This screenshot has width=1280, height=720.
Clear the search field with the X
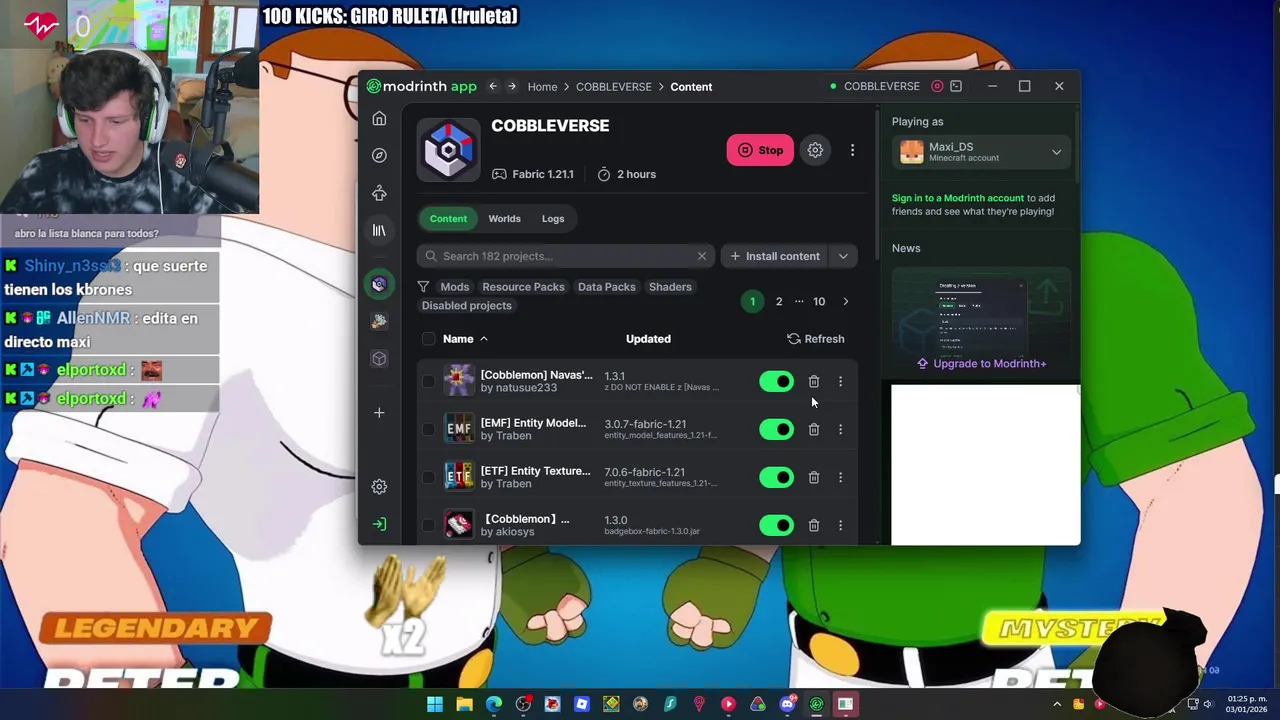[x=702, y=256]
